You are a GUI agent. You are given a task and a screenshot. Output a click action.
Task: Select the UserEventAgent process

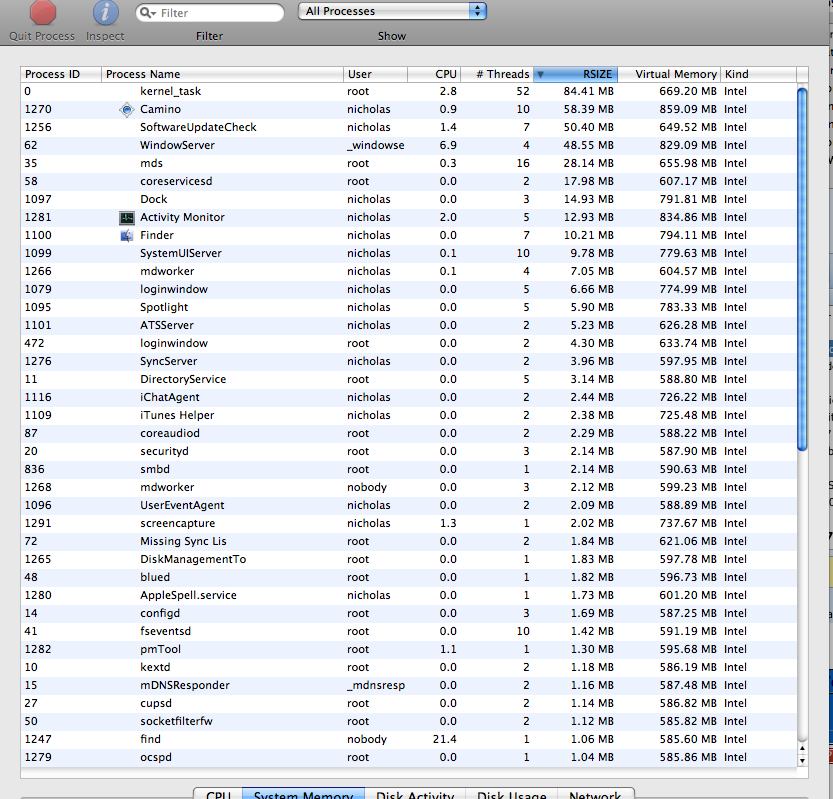coord(409,506)
